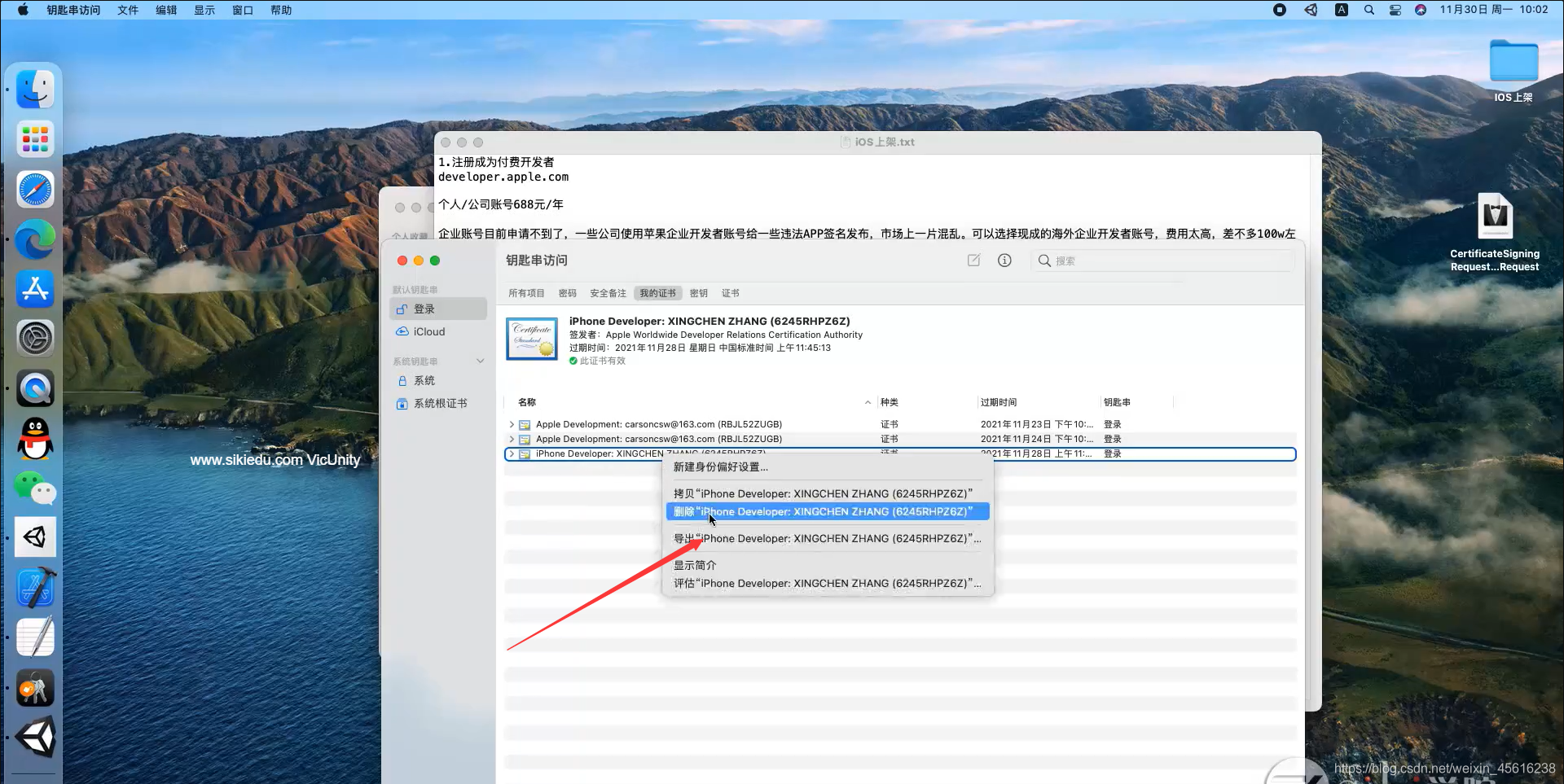Click the new keychain item compose icon
This screenshot has width=1564, height=784.
point(973,261)
